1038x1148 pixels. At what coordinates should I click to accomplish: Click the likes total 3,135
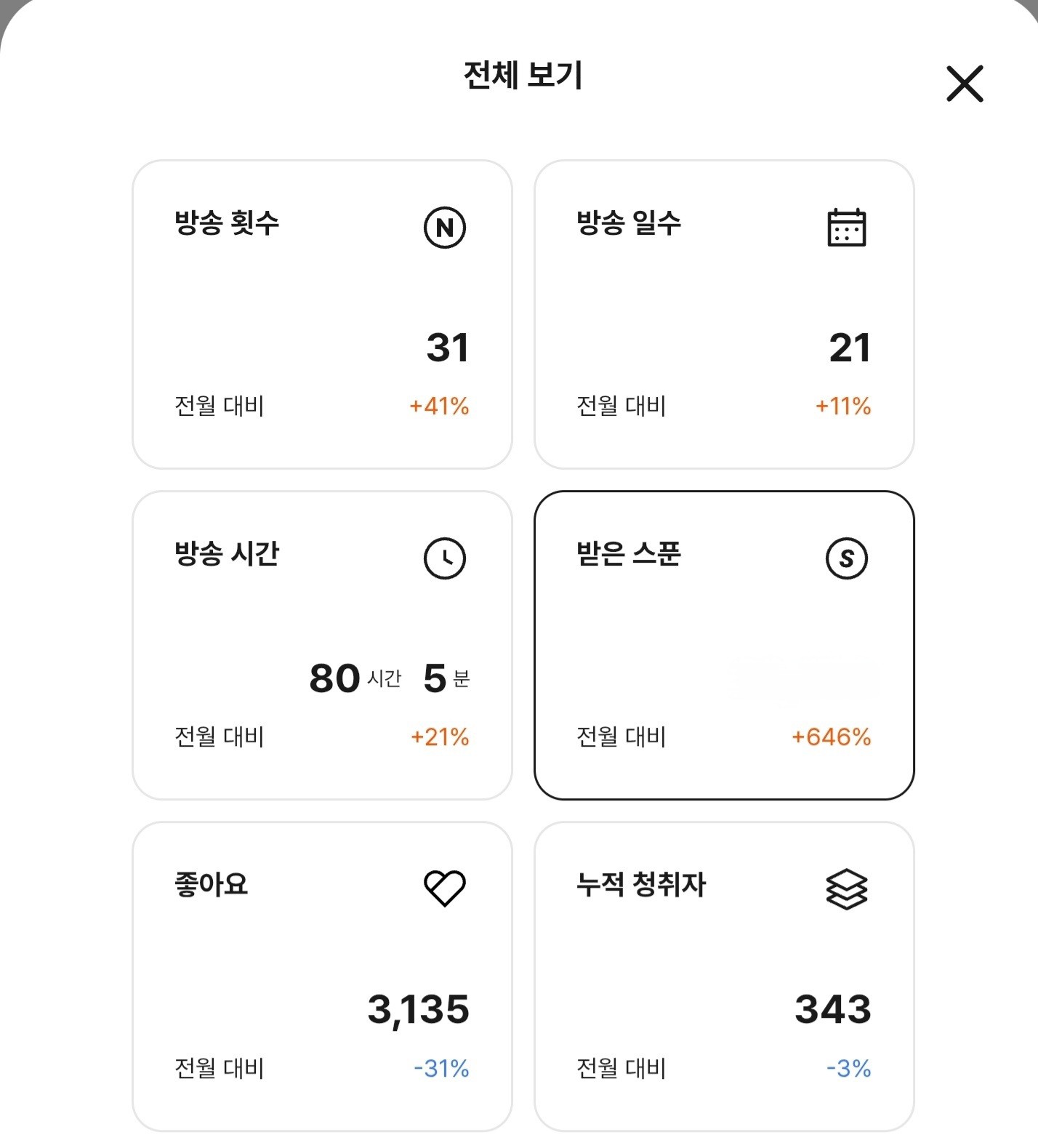click(x=419, y=1009)
